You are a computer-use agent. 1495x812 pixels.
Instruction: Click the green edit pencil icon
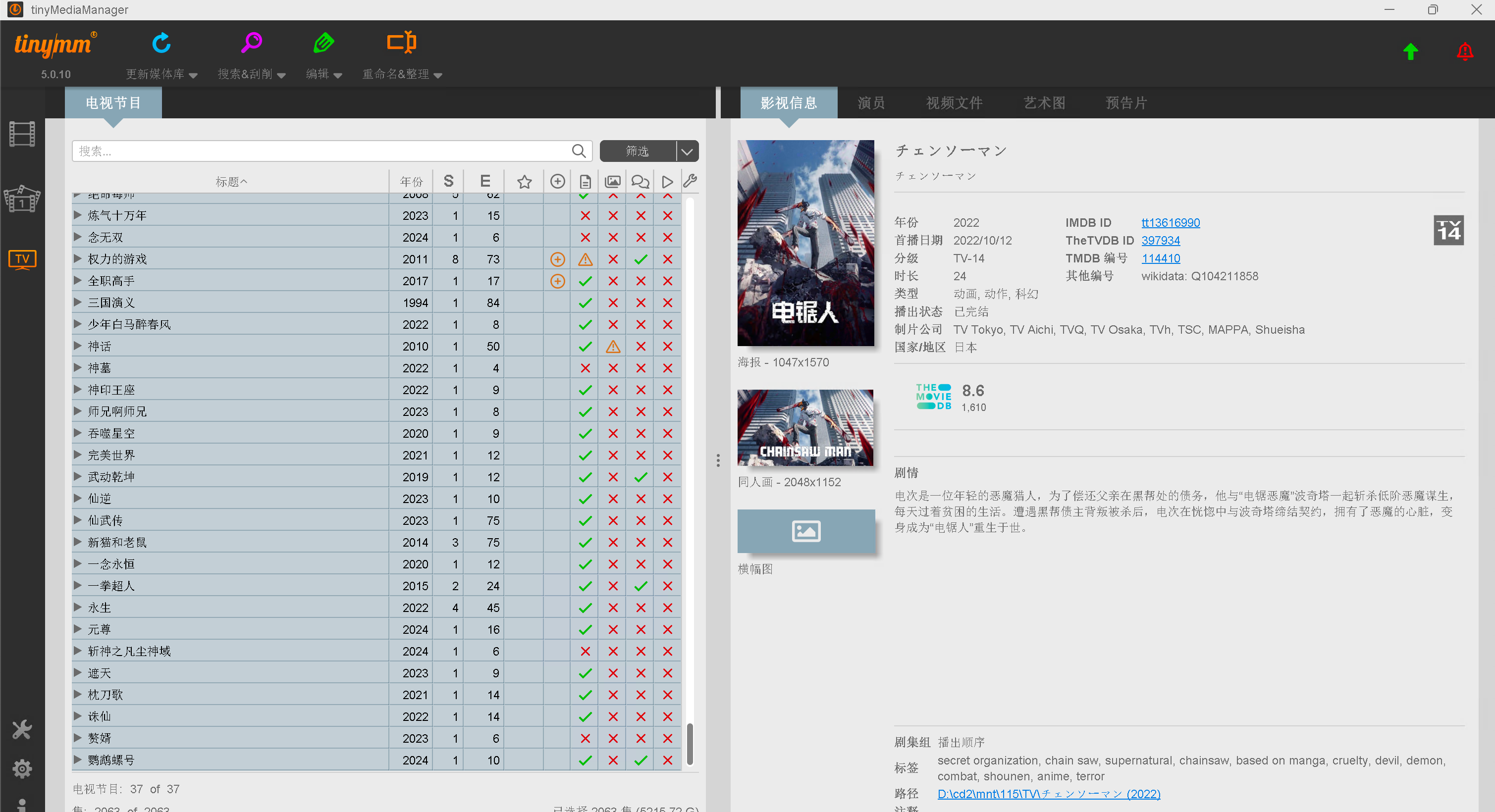click(323, 43)
